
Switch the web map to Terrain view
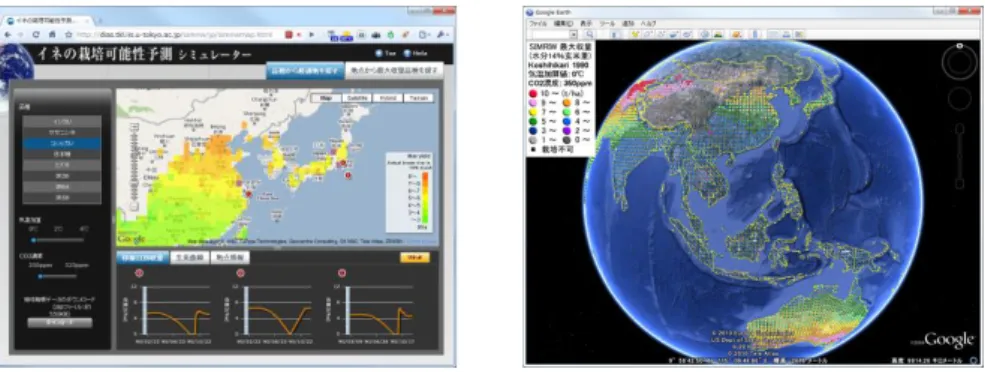coord(418,98)
